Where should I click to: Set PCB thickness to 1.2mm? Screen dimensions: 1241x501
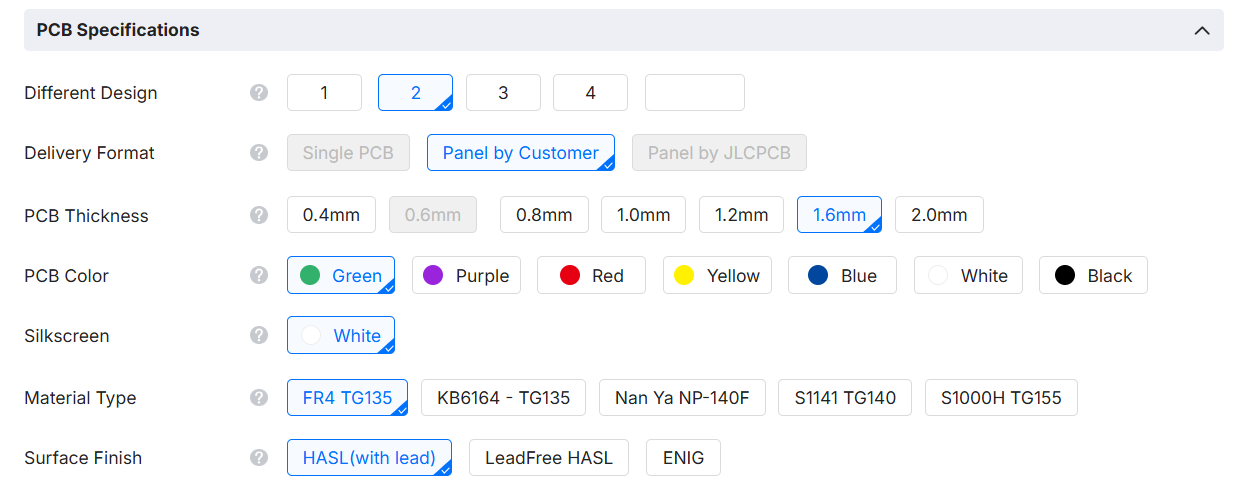pos(741,215)
